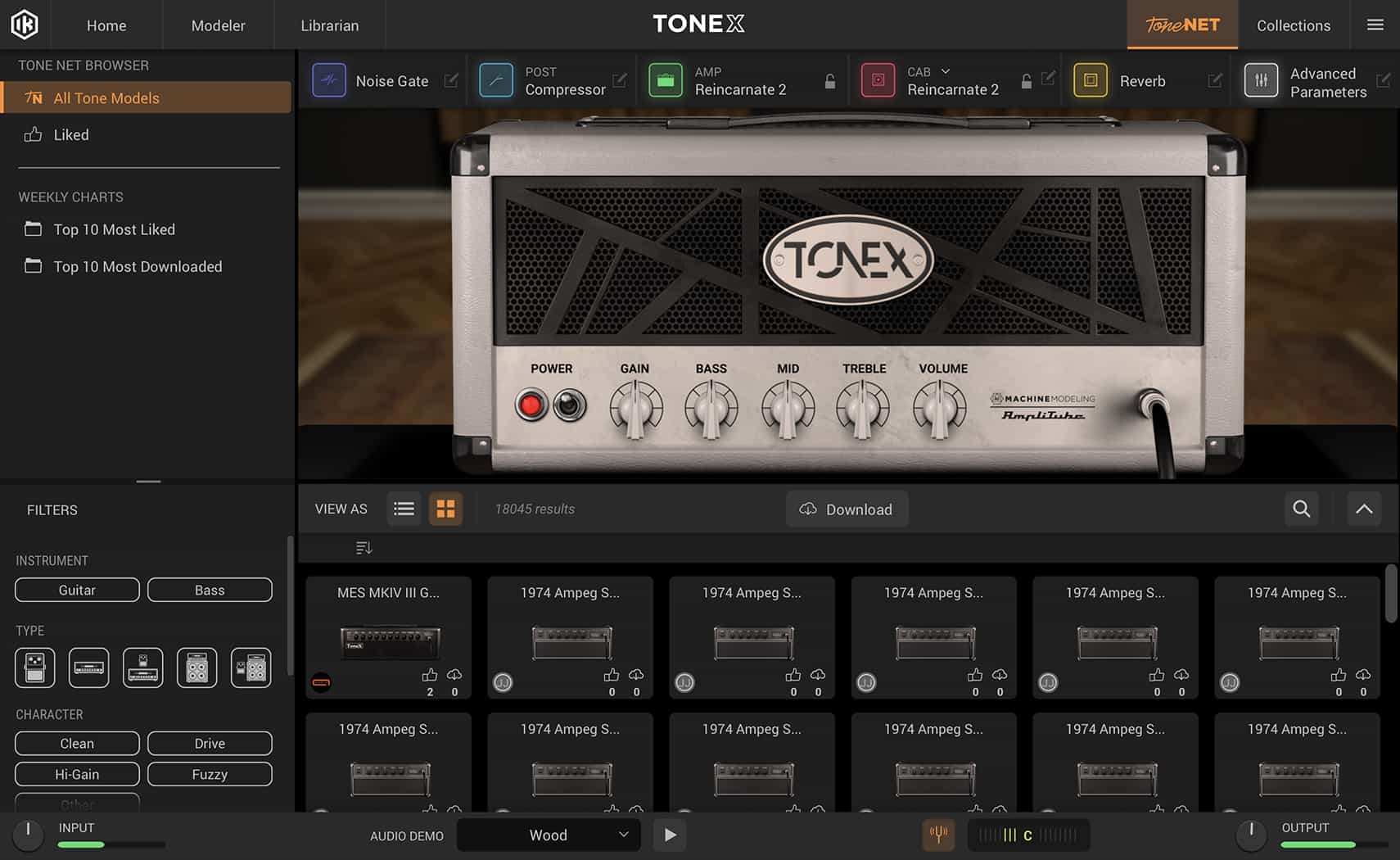
Task: Open the Home tab
Action: pyautogui.click(x=106, y=25)
